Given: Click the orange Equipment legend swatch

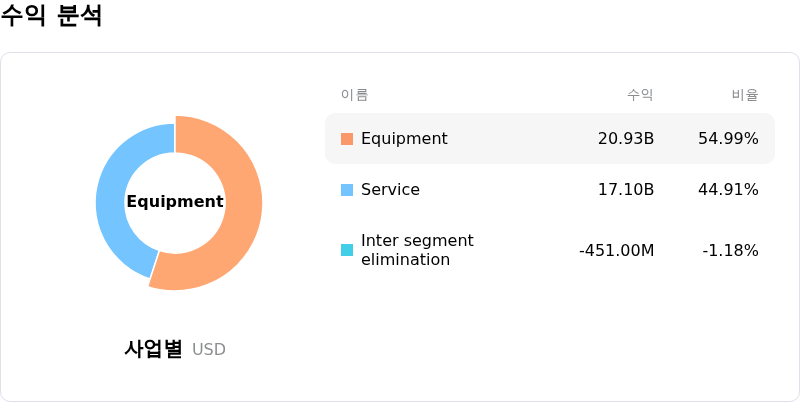Looking at the screenshot, I should [347, 139].
